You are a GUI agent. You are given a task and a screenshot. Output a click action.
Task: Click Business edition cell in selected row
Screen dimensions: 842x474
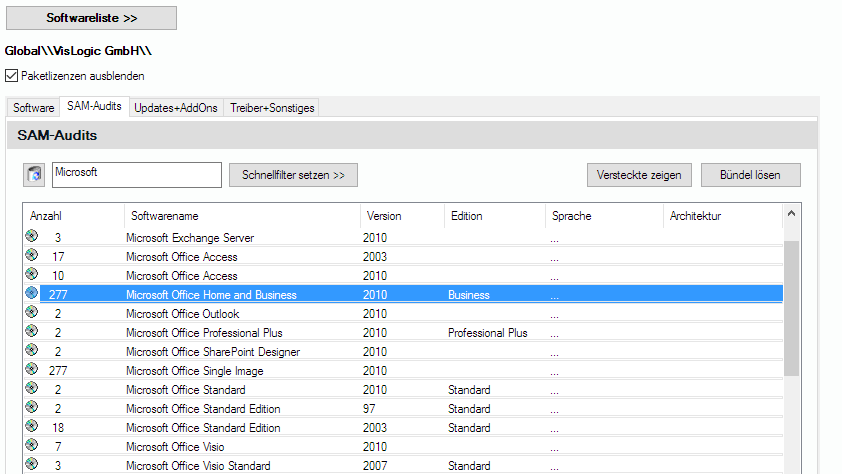point(469,295)
